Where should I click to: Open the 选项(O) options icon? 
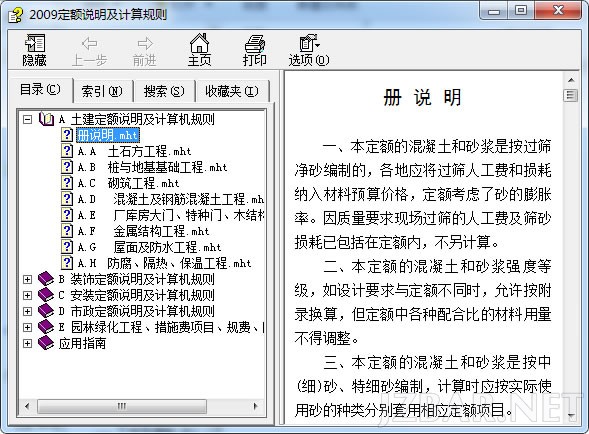(x=309, y=43)
